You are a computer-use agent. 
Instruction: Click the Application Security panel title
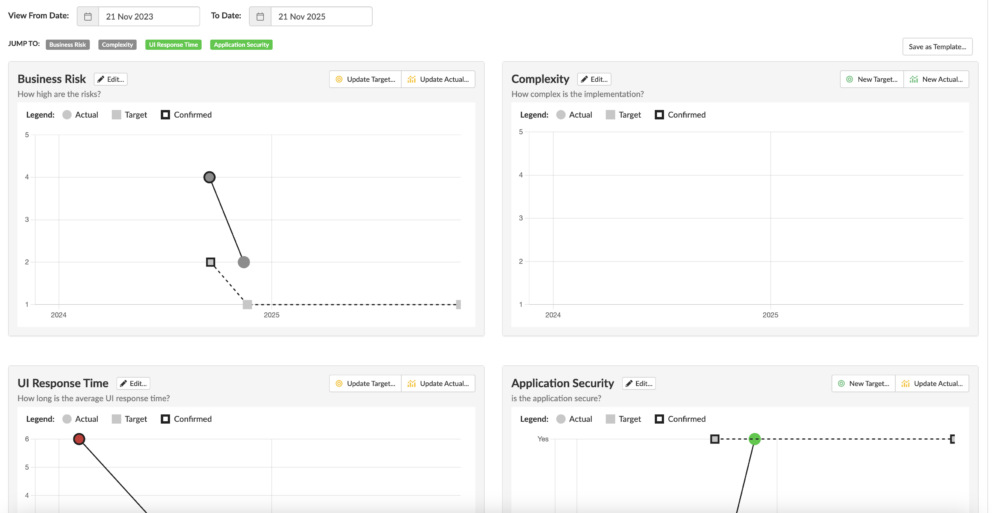562,383
